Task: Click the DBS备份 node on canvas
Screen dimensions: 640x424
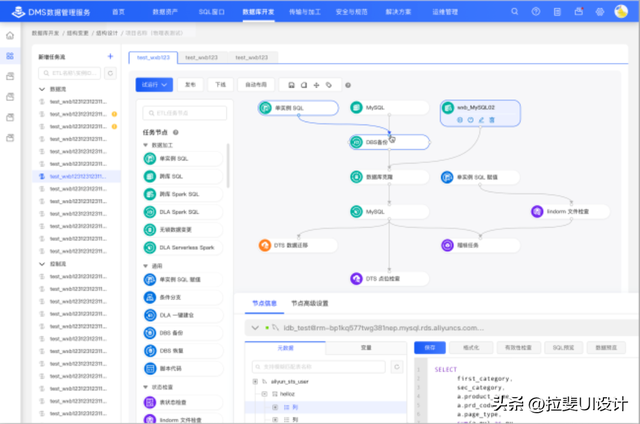Action: 389,142
